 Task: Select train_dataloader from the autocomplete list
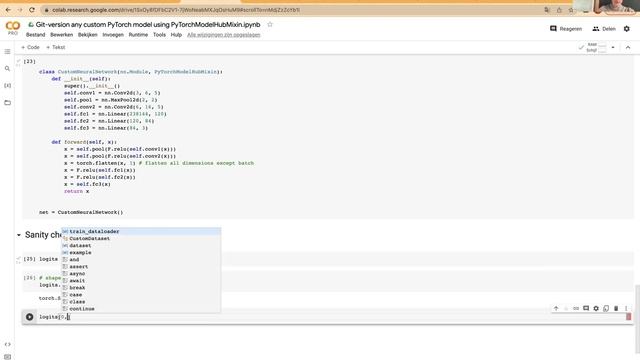pyautogui.click(x=141, y=231)
